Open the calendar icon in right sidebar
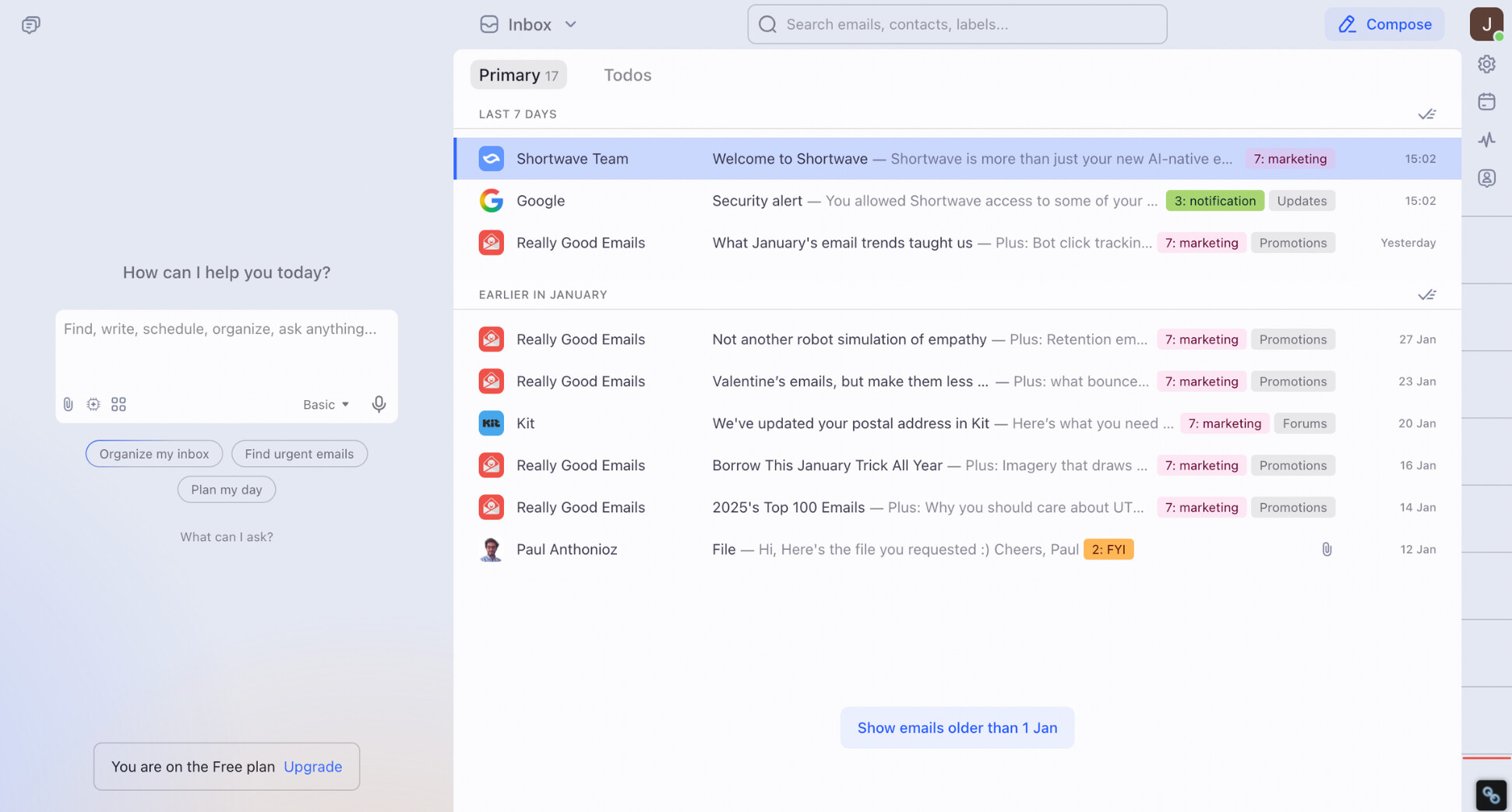This screenshot has height=812, width=1512. 1487,101
